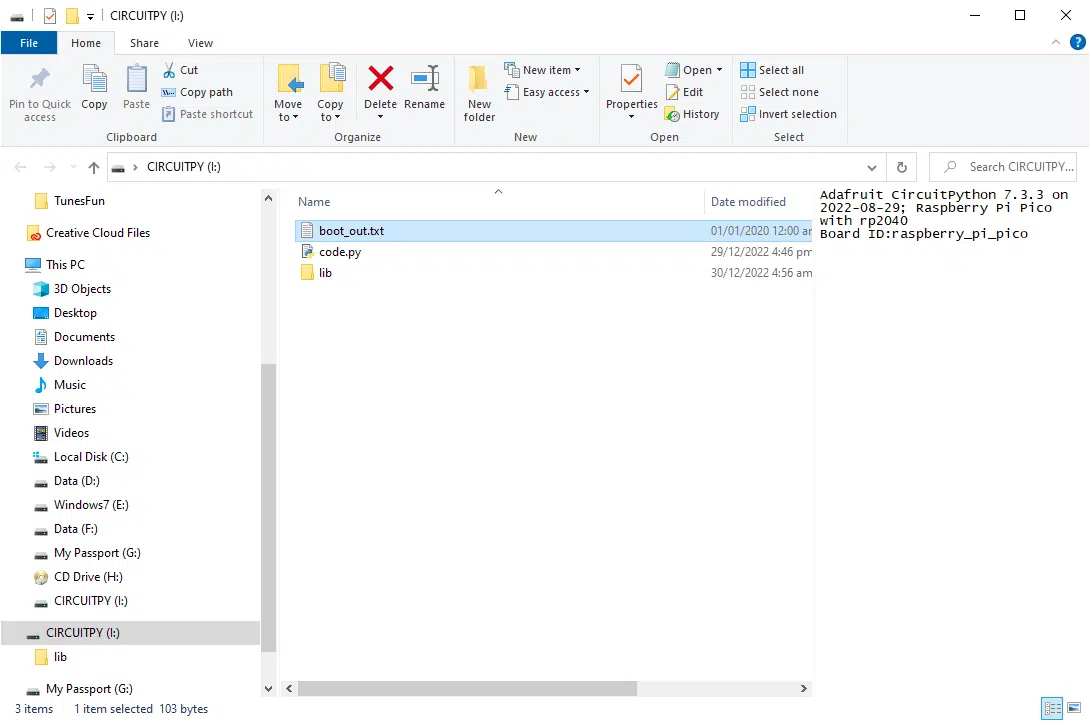Open the Copy to menu
The width and height of the screenshot is (1090, 721).
331,94
